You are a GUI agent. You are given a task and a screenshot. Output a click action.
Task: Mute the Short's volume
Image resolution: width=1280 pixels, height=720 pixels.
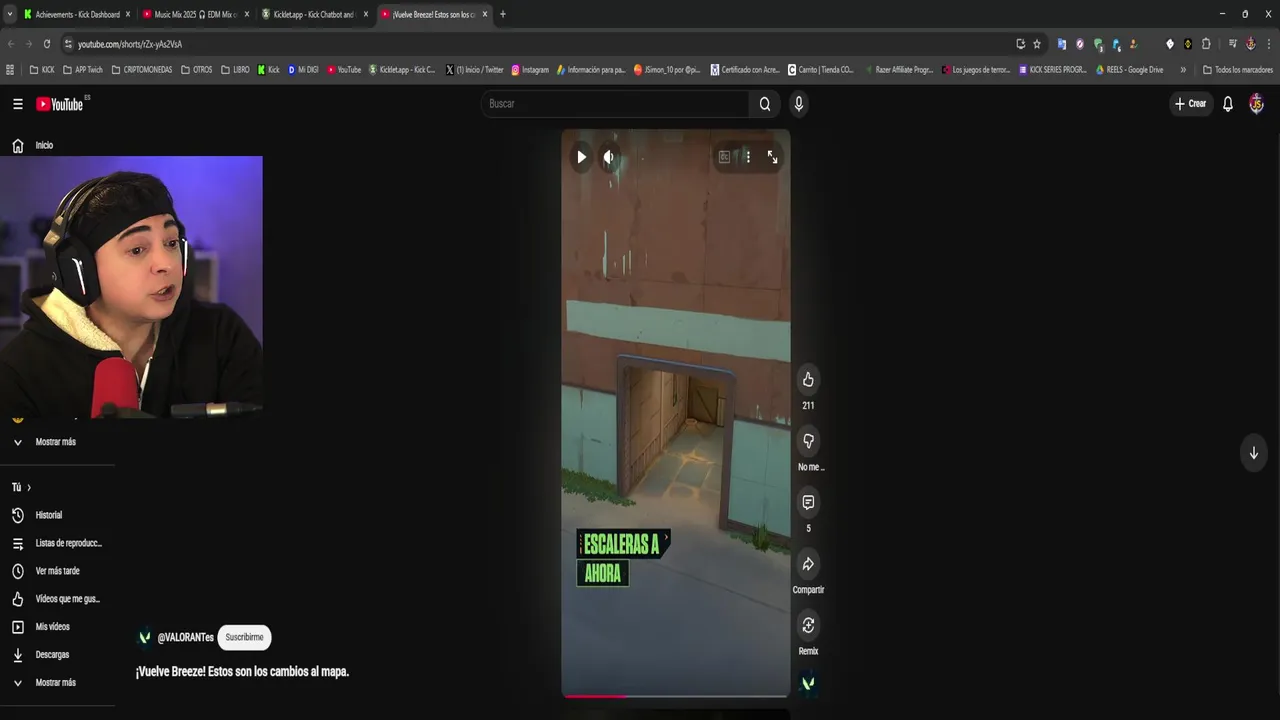tap(608, 157)
